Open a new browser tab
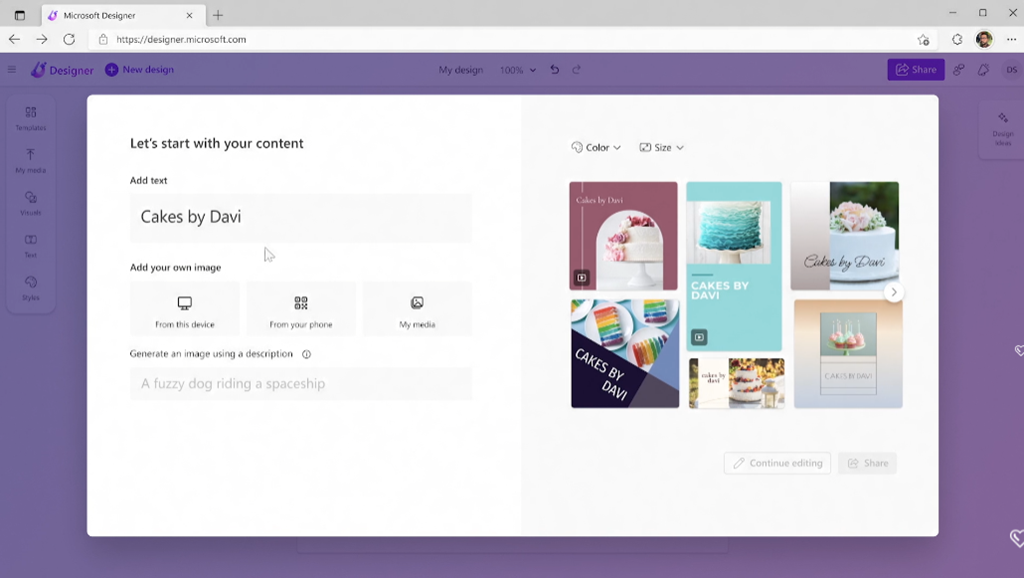Image resolution: width=1024 pixels, height=578 pixels. (x=218, y=15)
